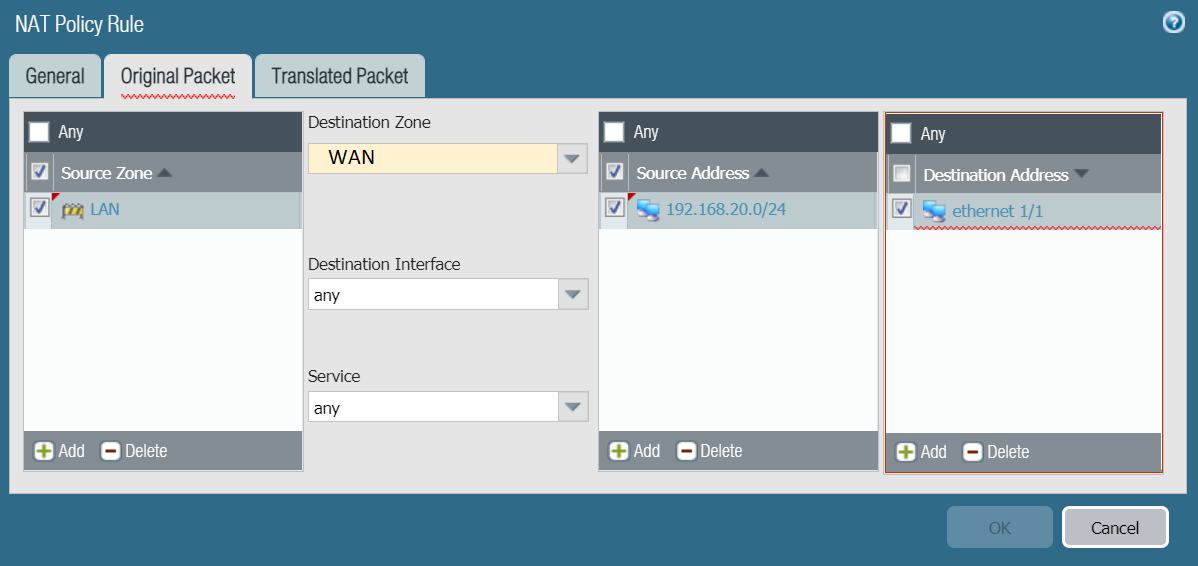Screen dimensions: 1198x566
Task: Uncheck the LAN source zone checkbox
Action: [x=40, y=208]
